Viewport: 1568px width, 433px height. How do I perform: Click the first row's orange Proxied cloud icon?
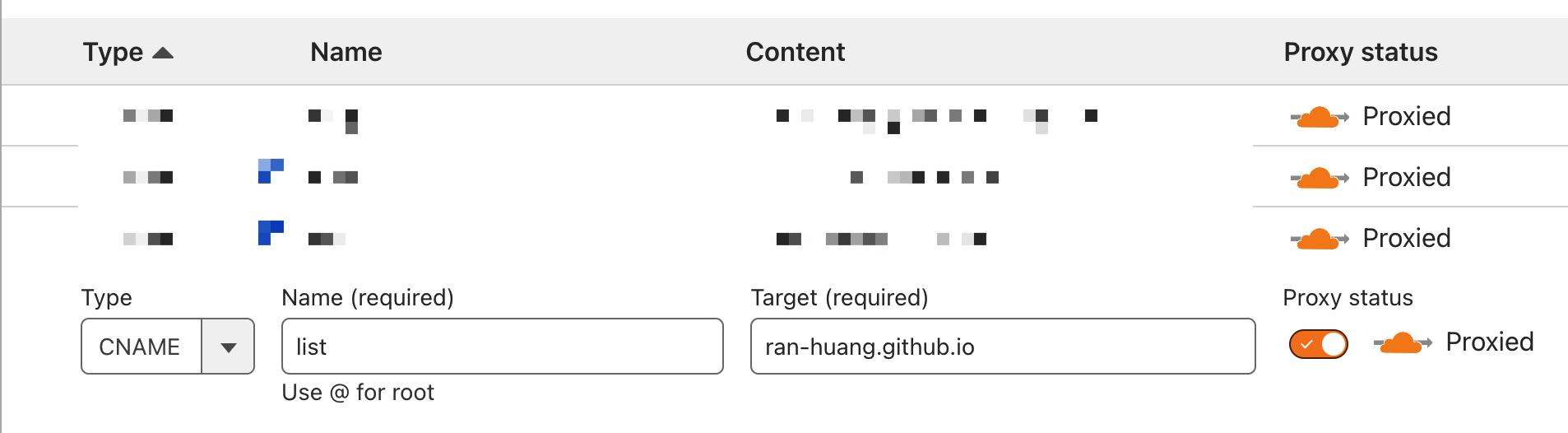click(1319, 117)
